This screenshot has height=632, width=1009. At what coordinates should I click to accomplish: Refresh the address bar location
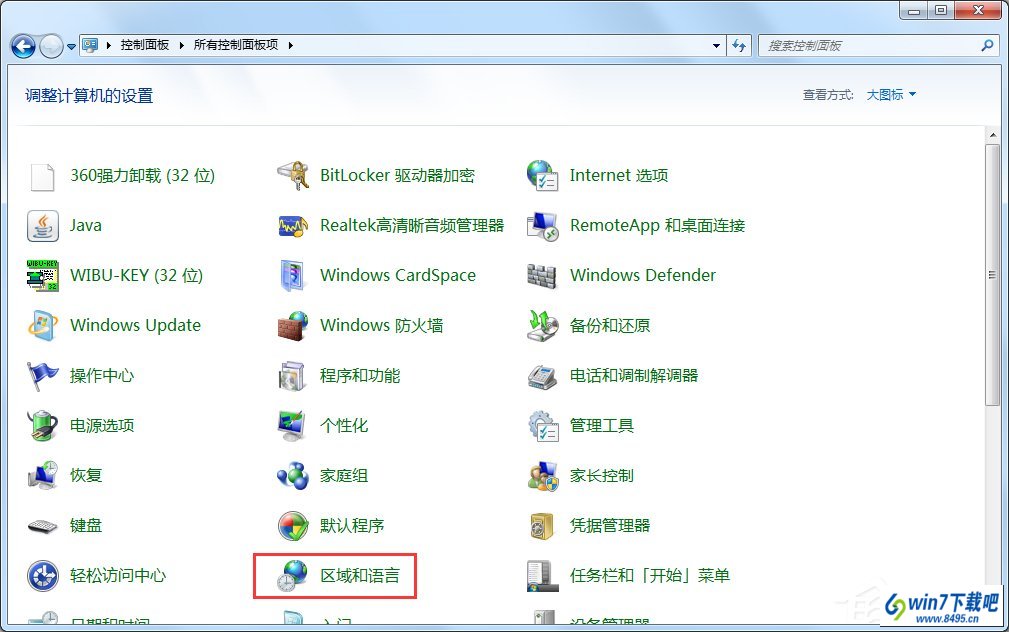(739, 46)
